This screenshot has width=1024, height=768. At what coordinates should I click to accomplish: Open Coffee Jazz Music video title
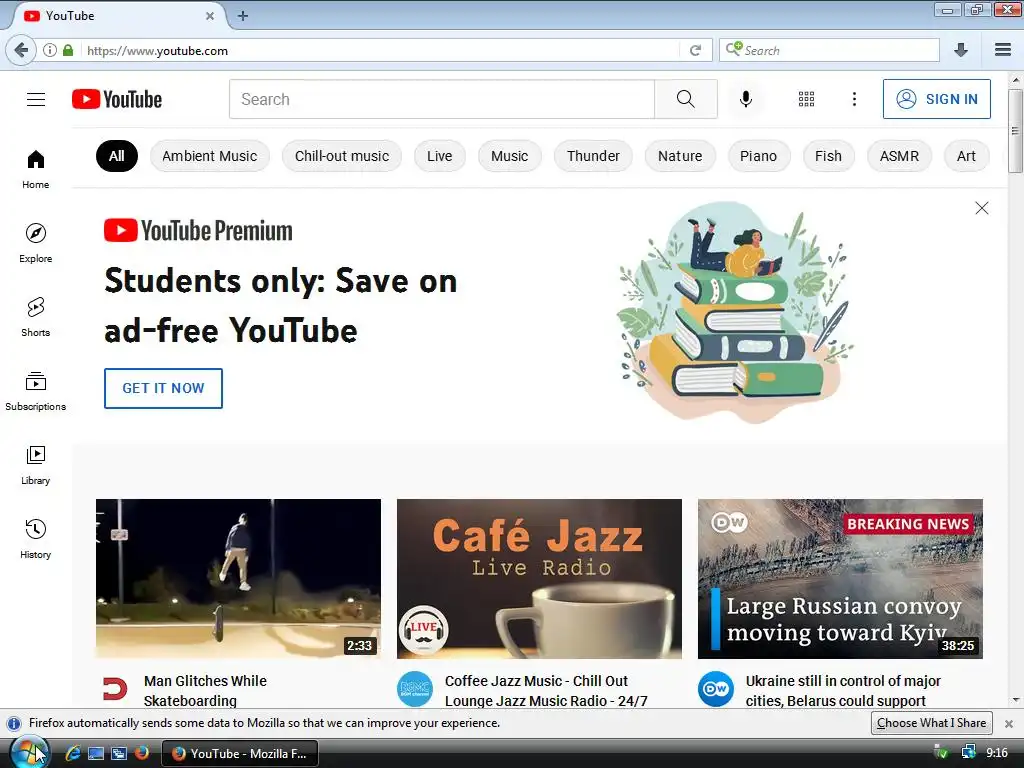click(x=546, y=690)
